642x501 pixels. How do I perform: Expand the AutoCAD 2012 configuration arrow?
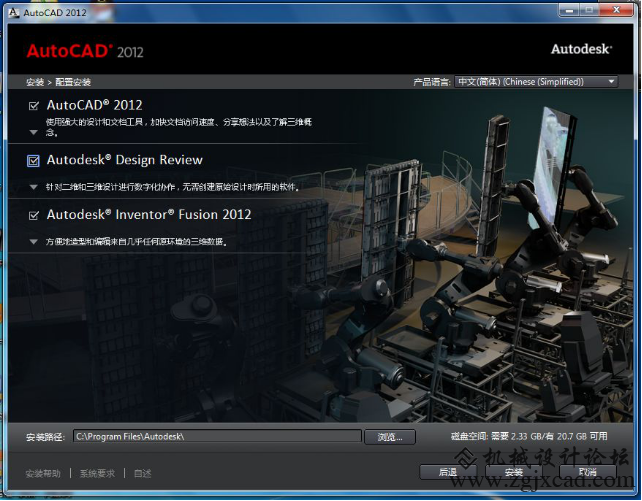(x=34, y=132)
